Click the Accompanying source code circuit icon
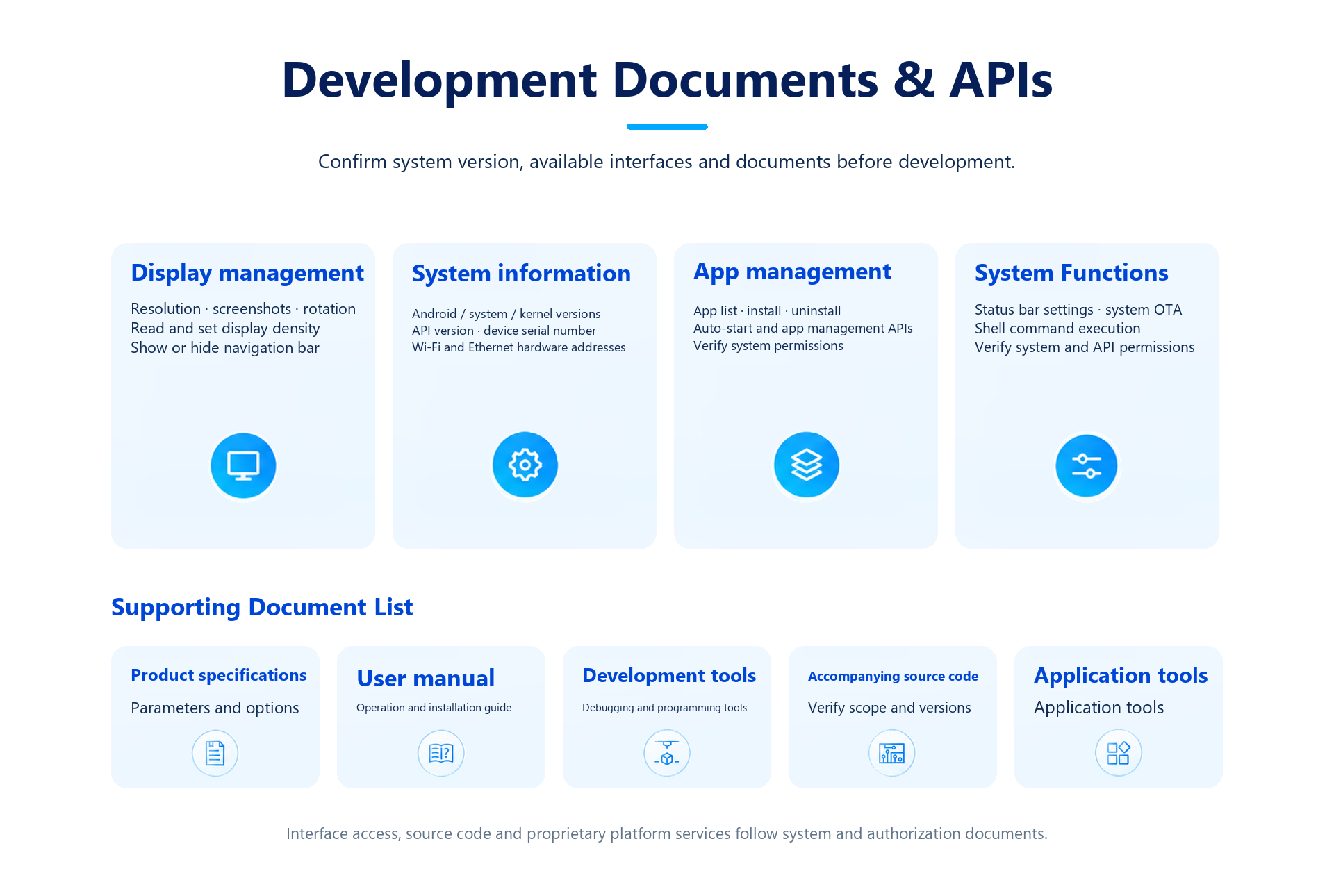Screen dimensions: 1334x896 (892, 753)
